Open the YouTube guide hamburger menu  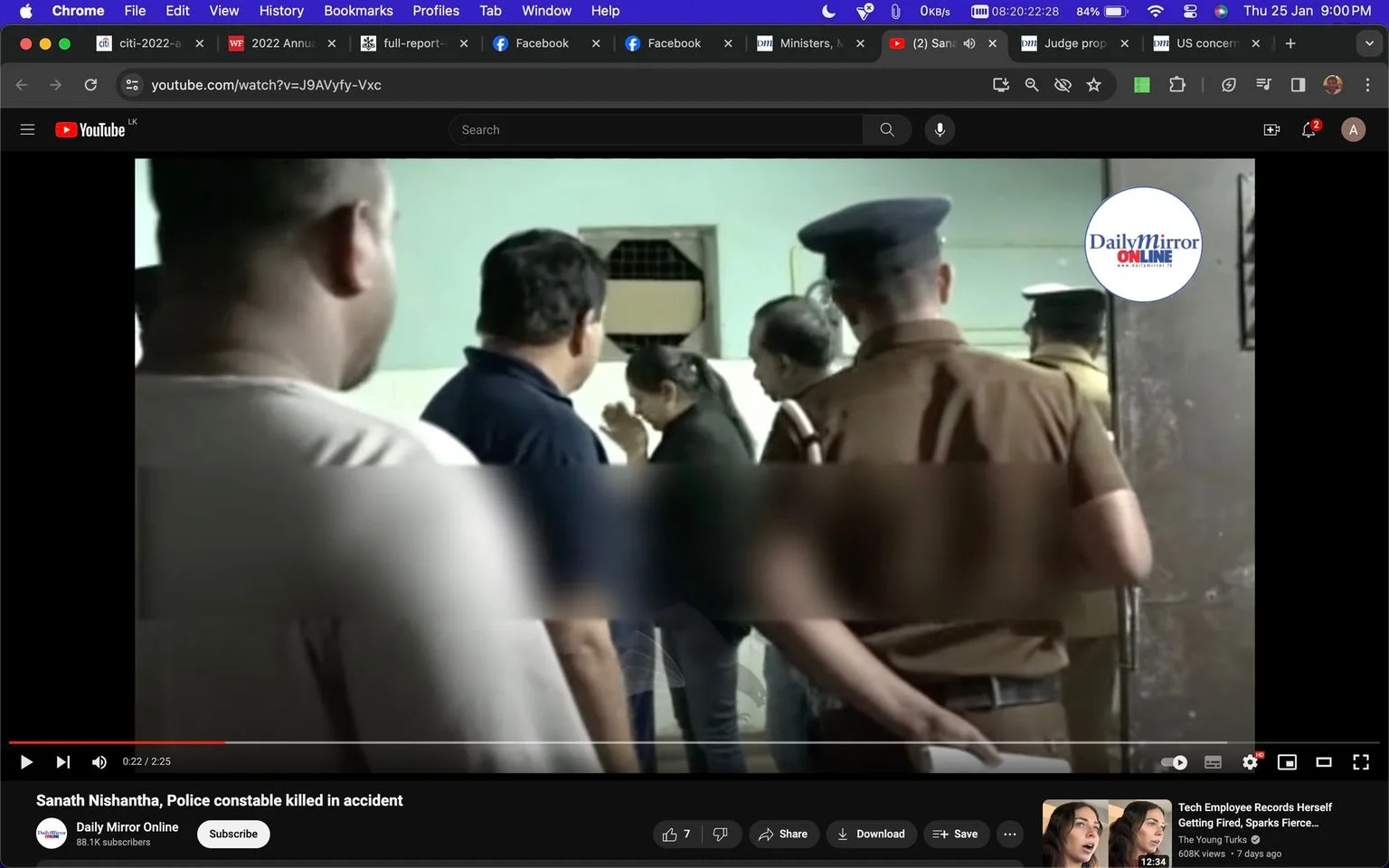point(27,130)
